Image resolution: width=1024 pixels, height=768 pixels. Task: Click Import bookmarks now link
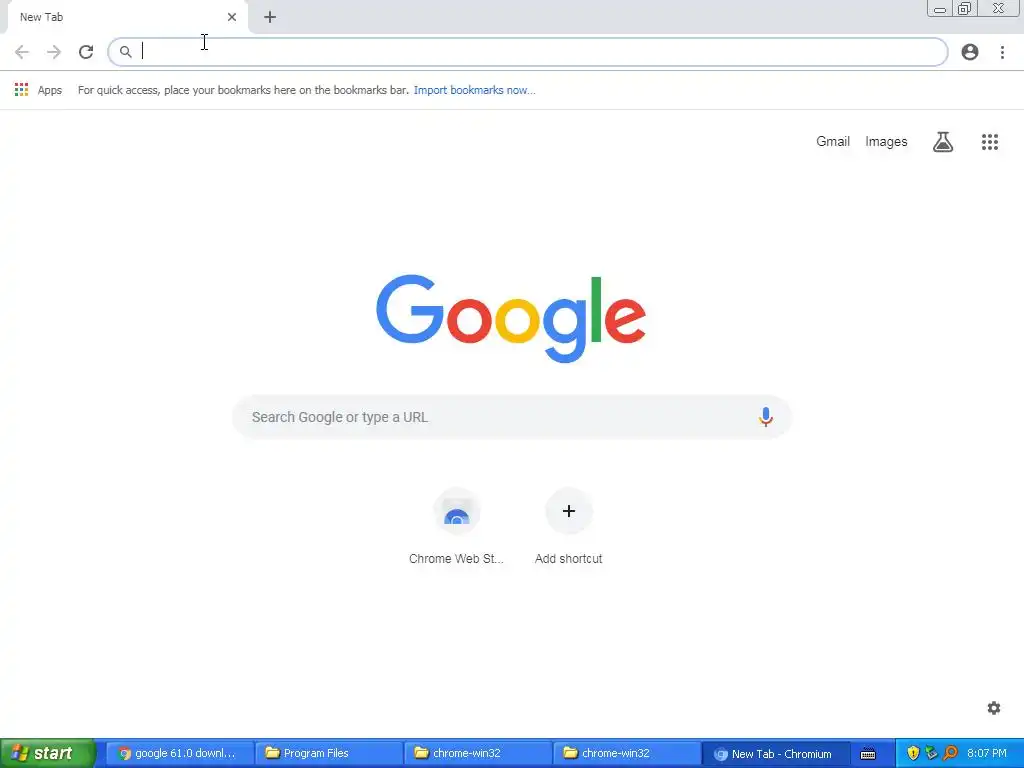pos(475,90)
